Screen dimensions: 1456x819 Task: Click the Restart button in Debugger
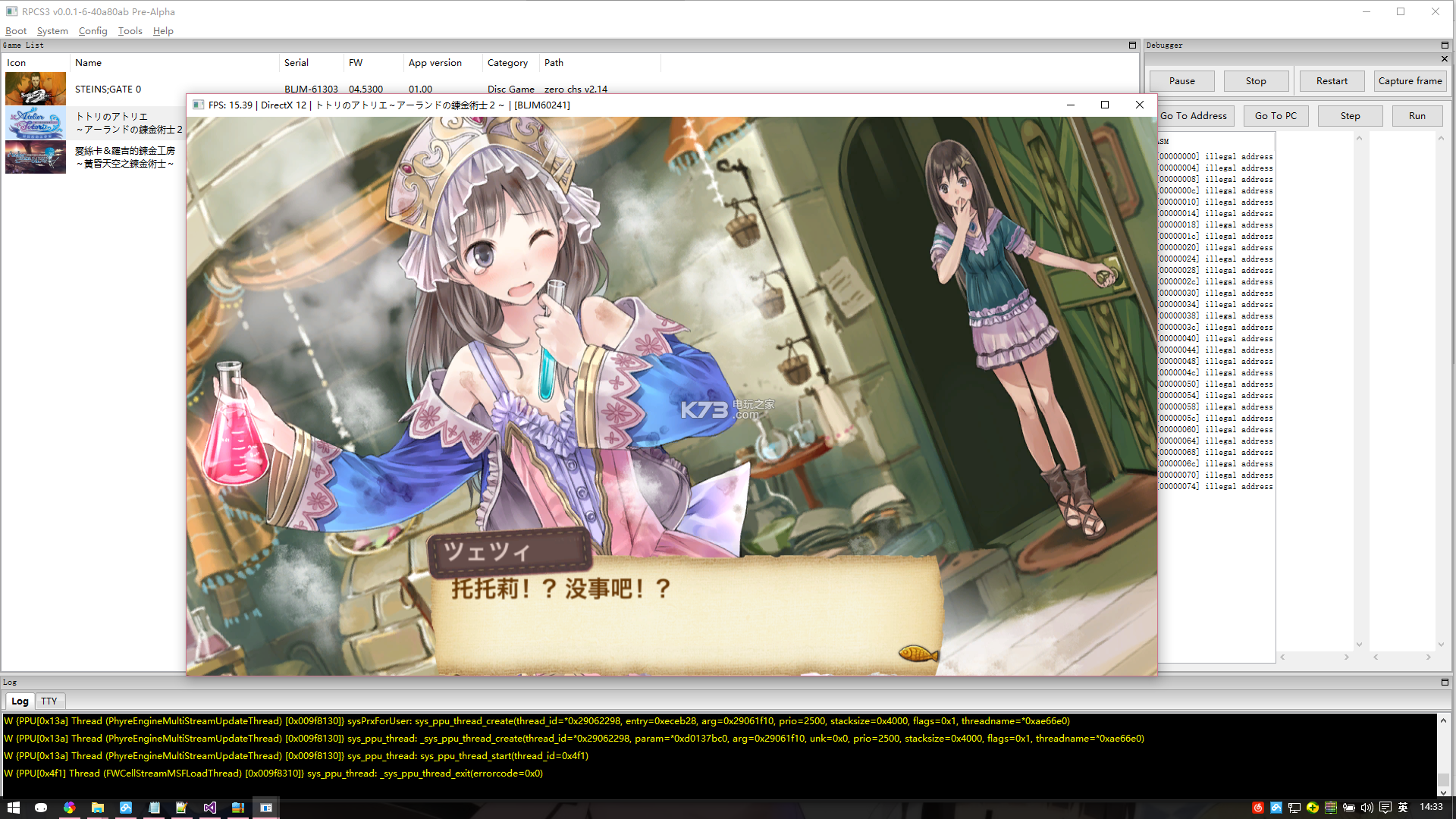1332,81
